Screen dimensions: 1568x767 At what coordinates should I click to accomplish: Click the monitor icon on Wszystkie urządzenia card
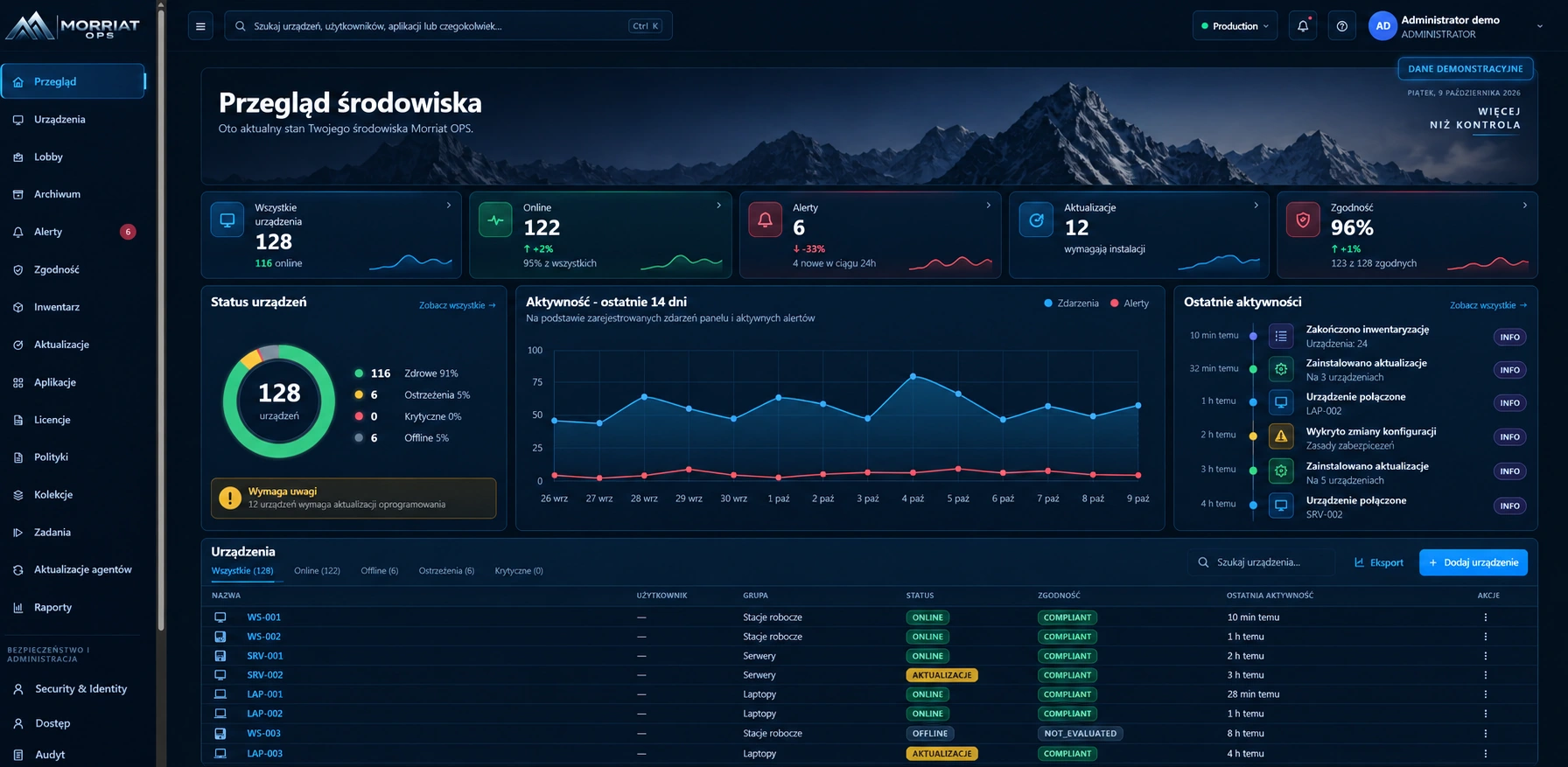[227, 220]
